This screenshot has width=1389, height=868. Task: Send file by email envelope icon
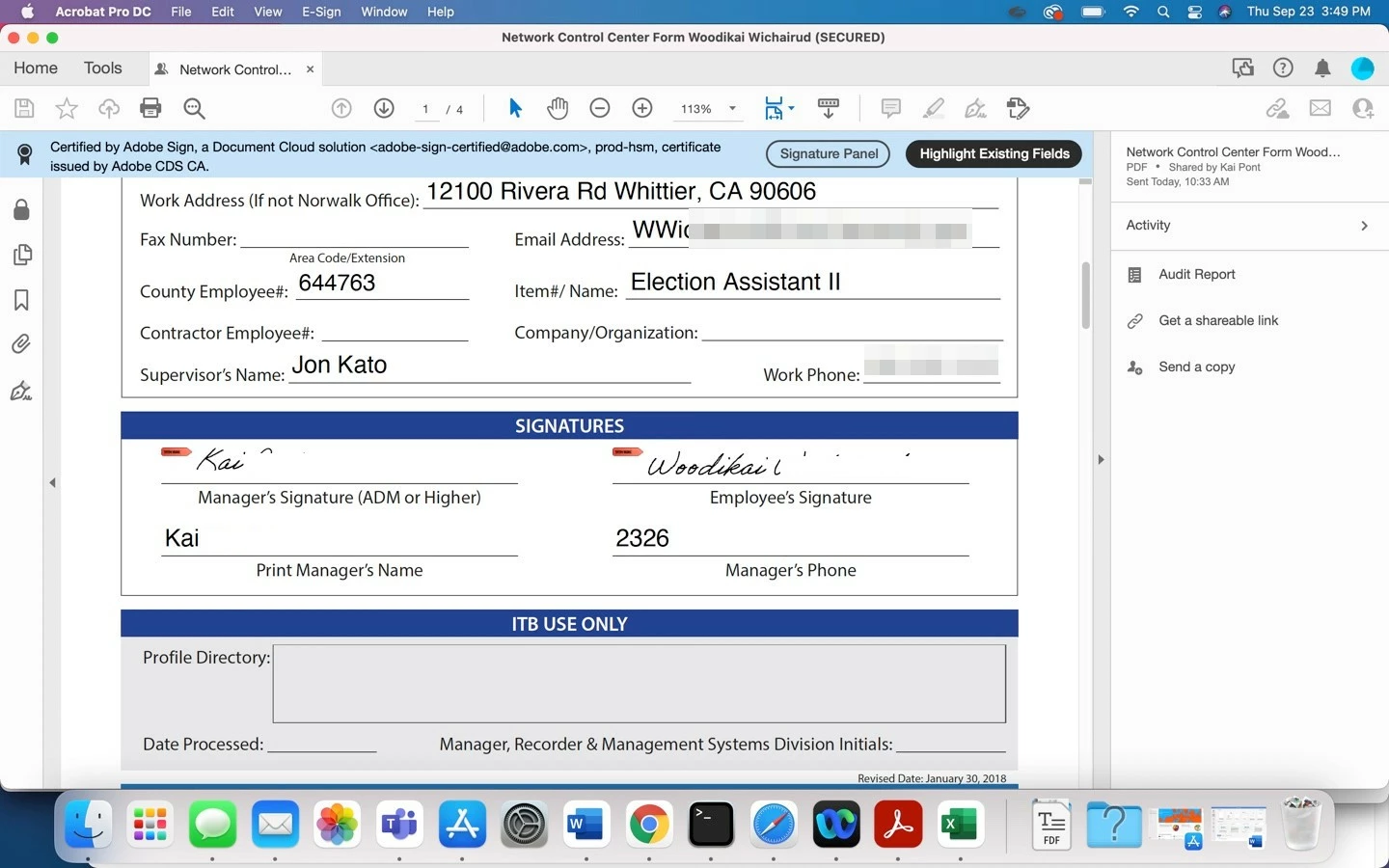coord(1321,108)
